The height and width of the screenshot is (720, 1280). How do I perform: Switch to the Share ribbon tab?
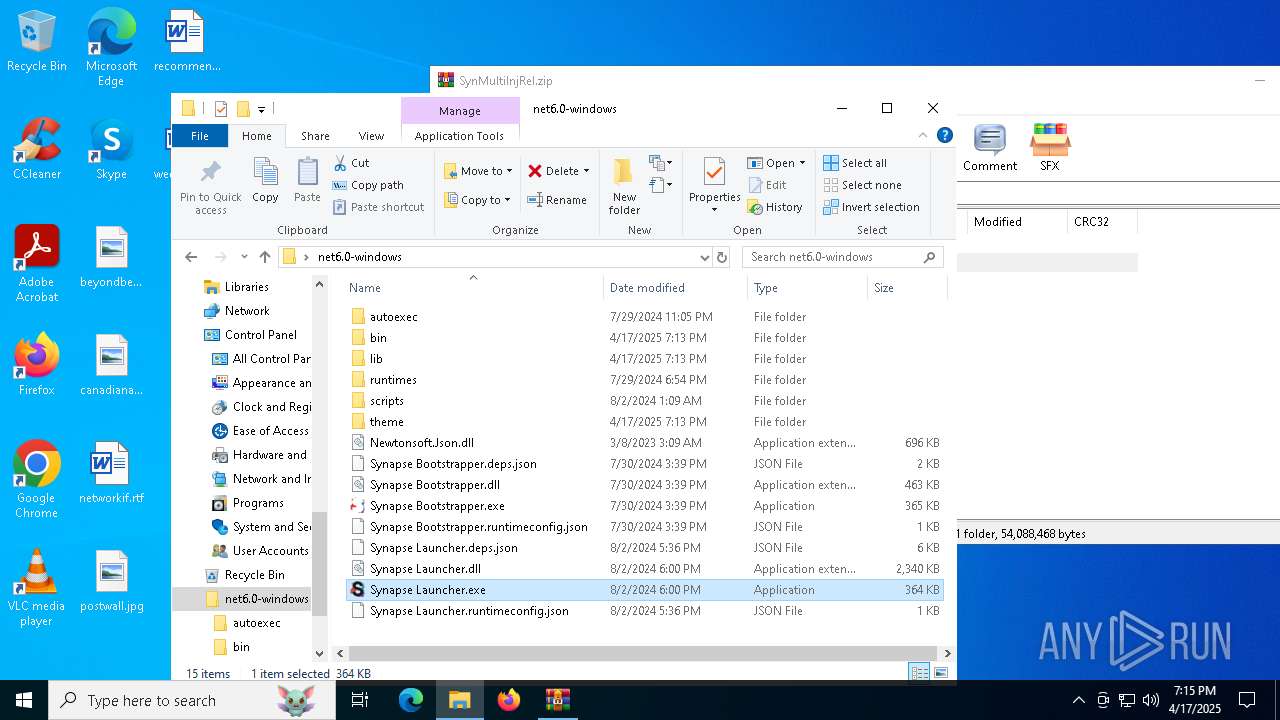click(315, 136)
